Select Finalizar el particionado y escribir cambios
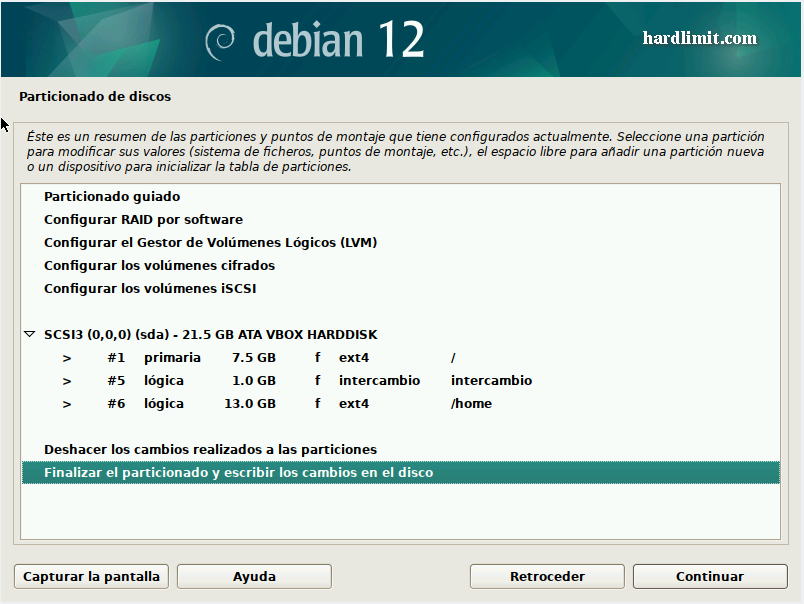Viewport: 804px width, 604px height. point(238,473)
